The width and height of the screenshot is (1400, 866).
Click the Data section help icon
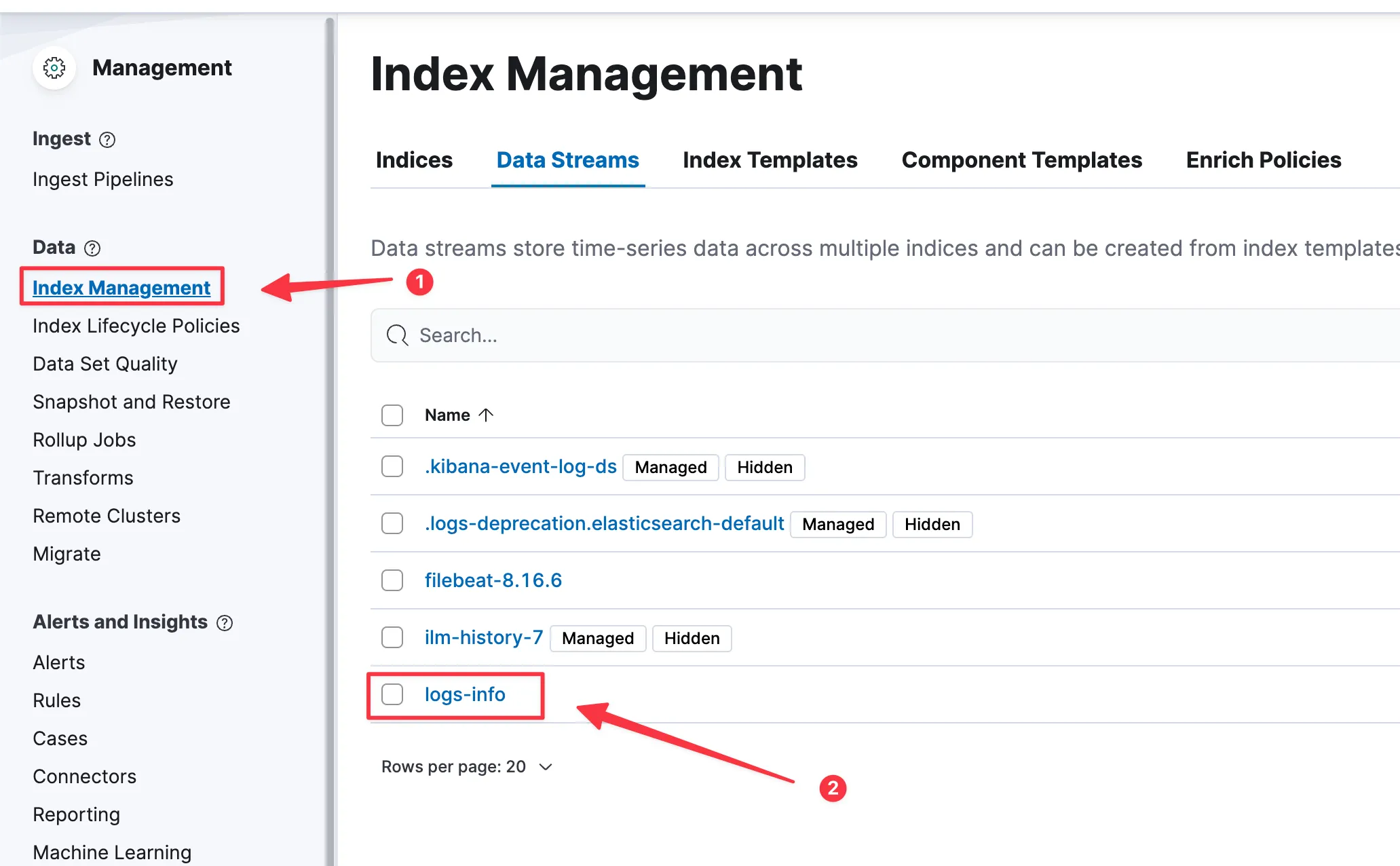pyautogui.click(x=92, y=248)
